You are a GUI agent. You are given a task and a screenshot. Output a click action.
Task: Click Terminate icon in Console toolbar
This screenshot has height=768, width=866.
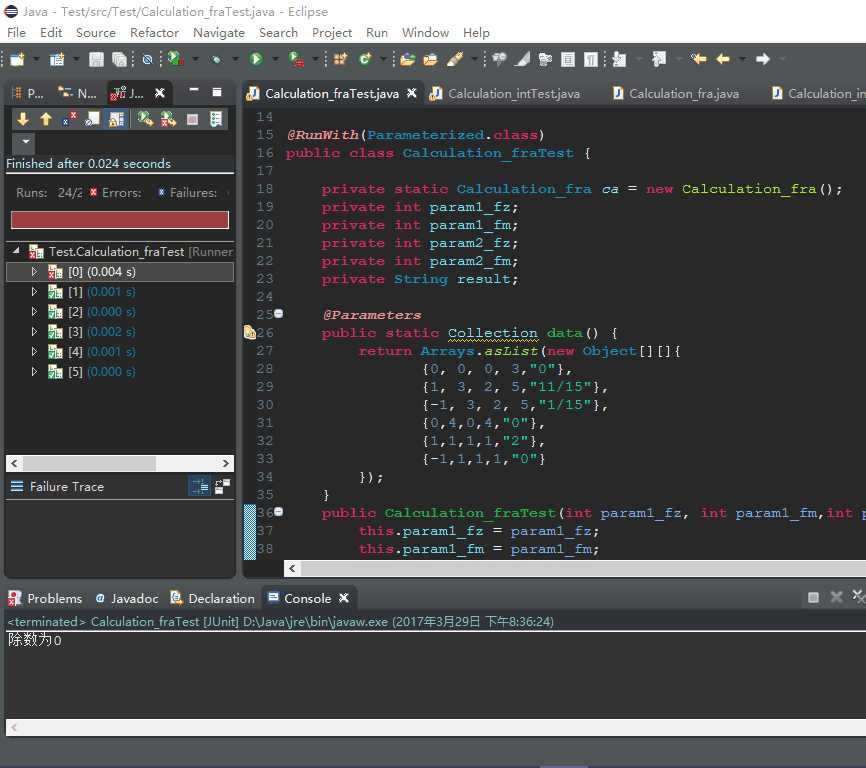point(813,597)
